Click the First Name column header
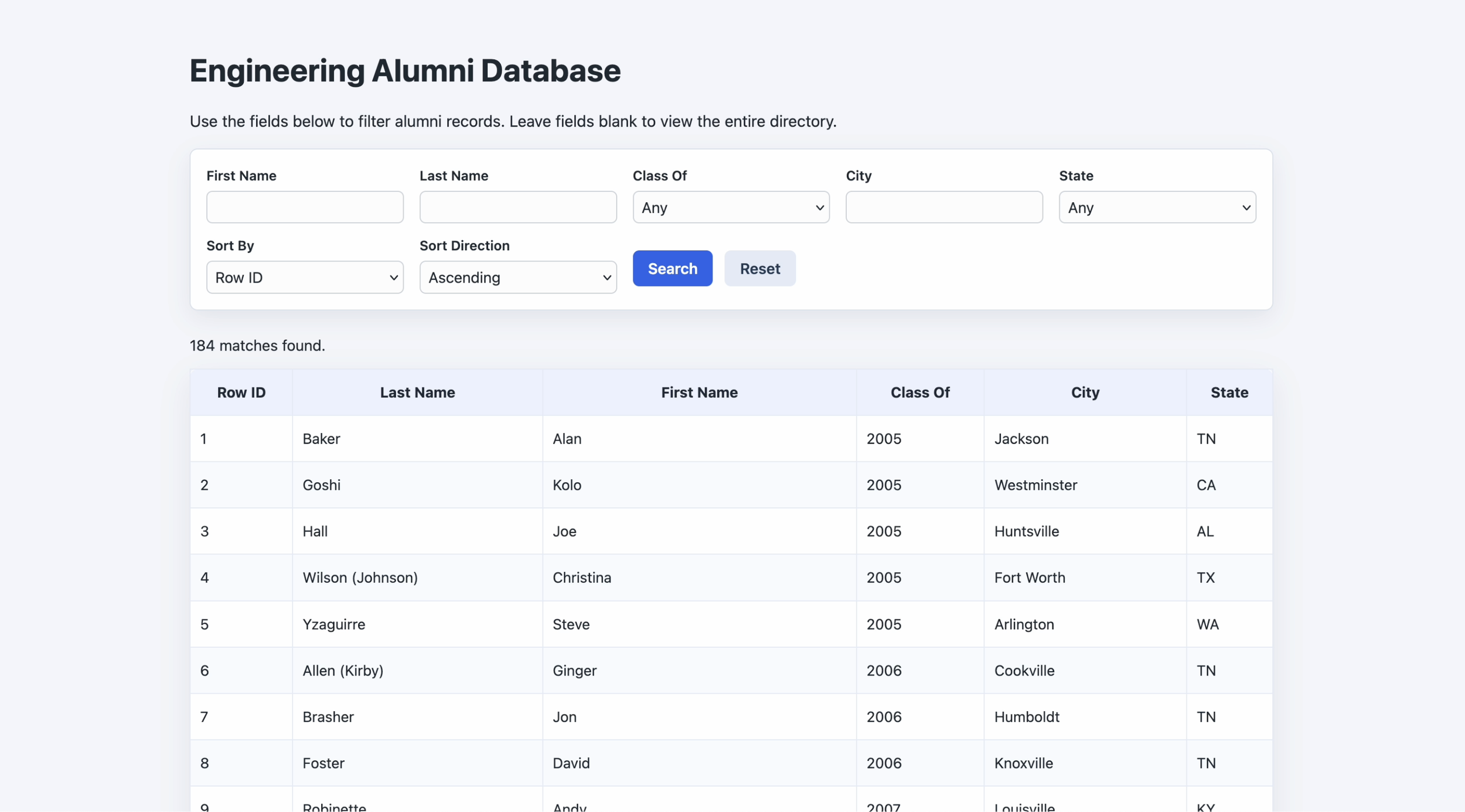 click(699, 393)
